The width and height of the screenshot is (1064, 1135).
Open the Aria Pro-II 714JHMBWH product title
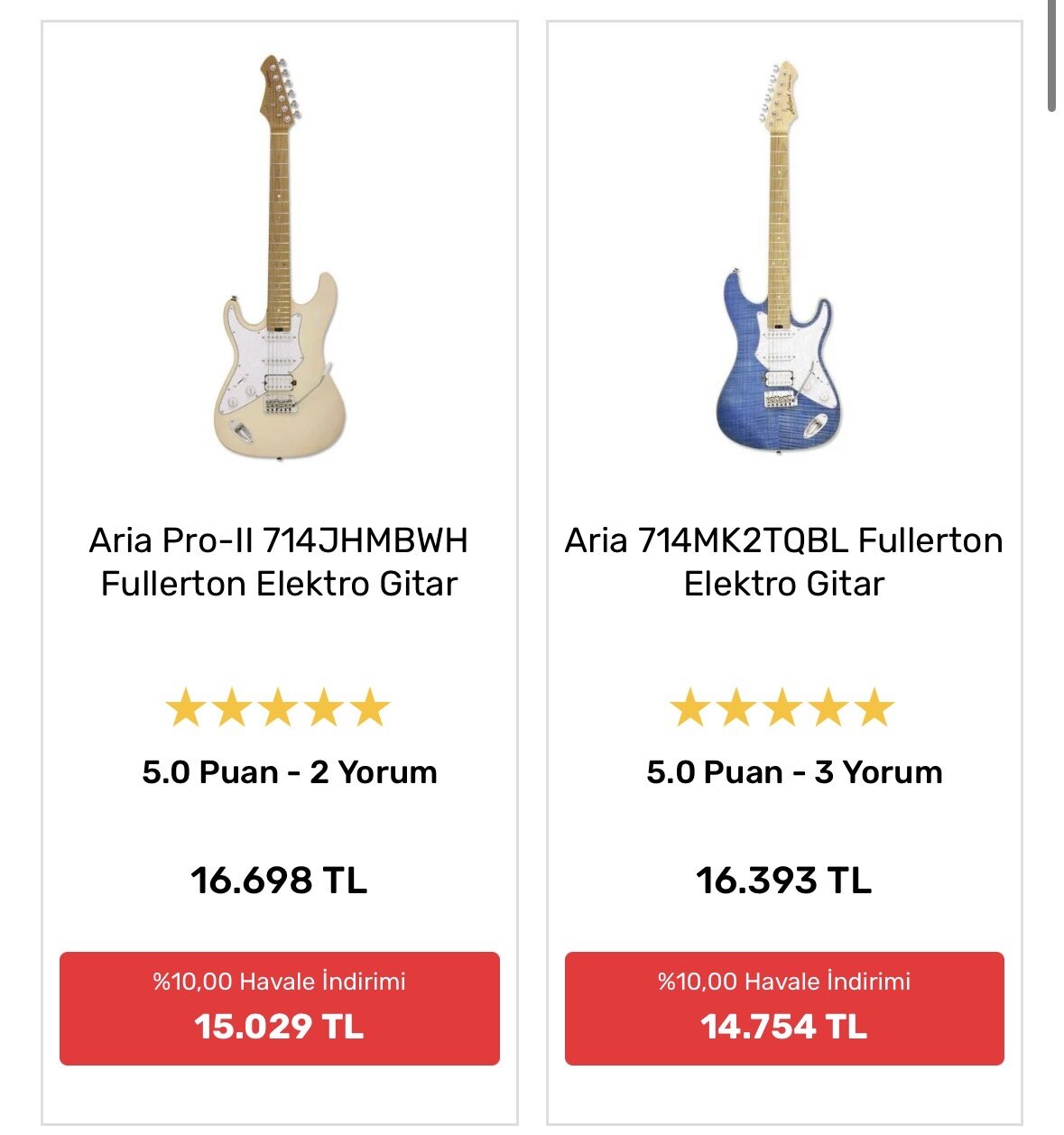pyautogui.click(x=279, y=561)
